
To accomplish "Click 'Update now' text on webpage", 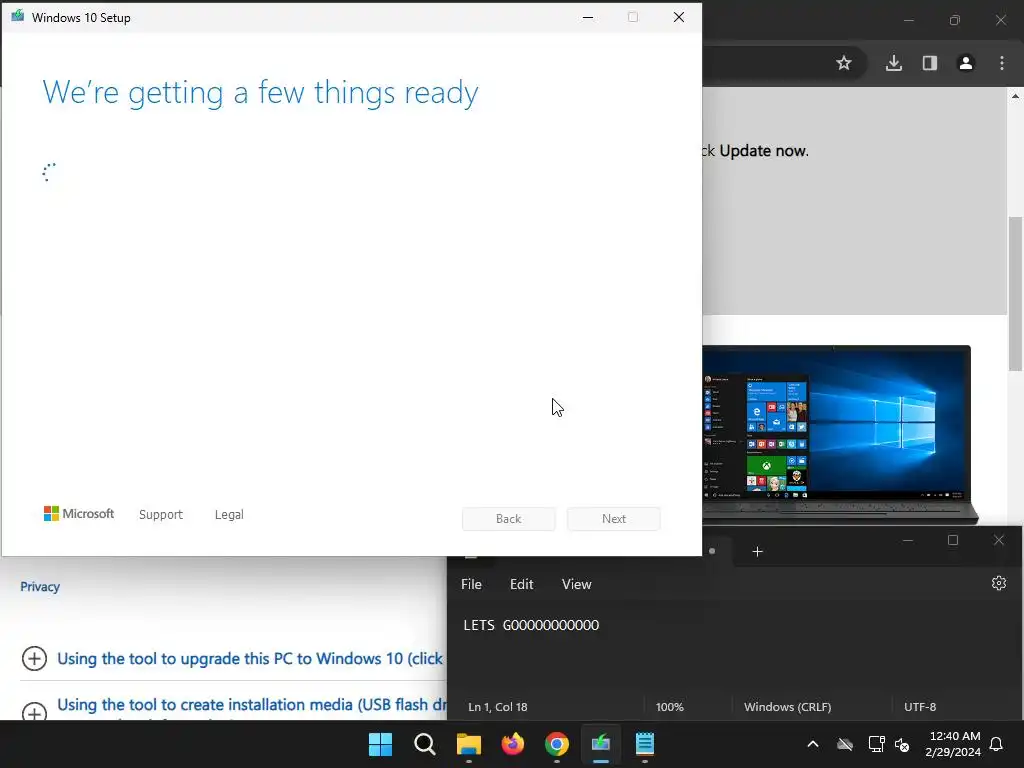I will click(x=763, y=151).
